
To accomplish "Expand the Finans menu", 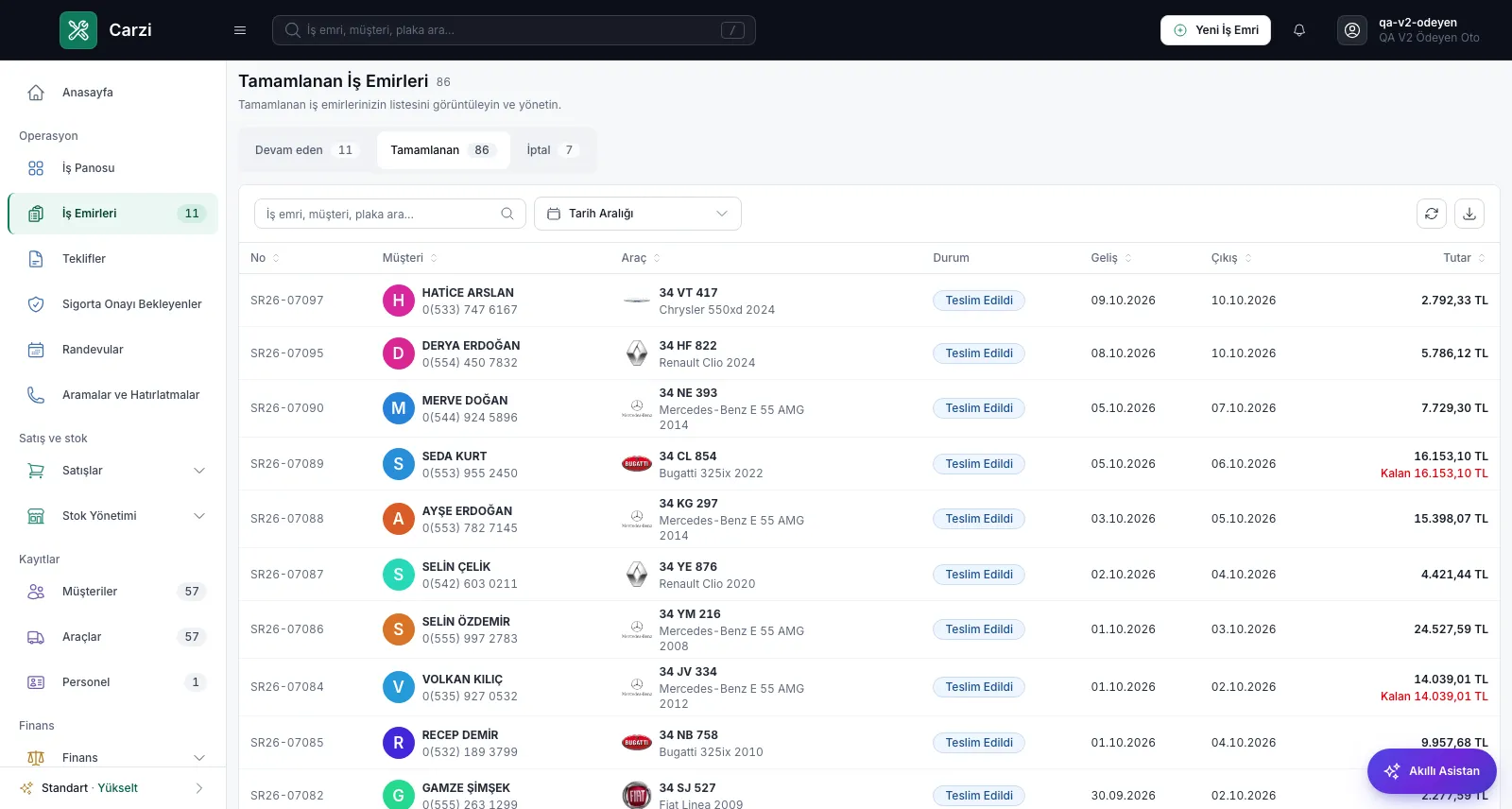I will point(199,758).
